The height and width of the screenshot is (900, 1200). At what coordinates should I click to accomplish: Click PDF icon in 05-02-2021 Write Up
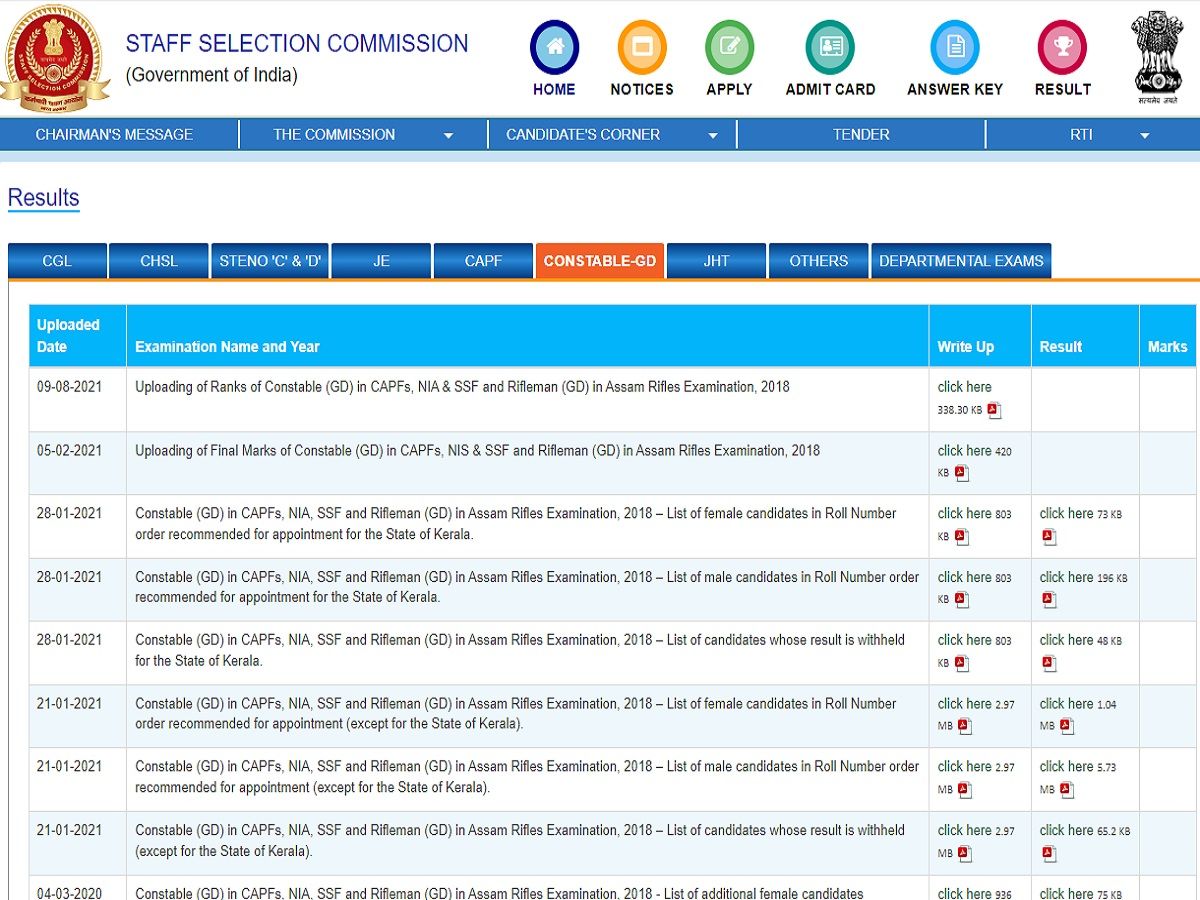(961, 473)
